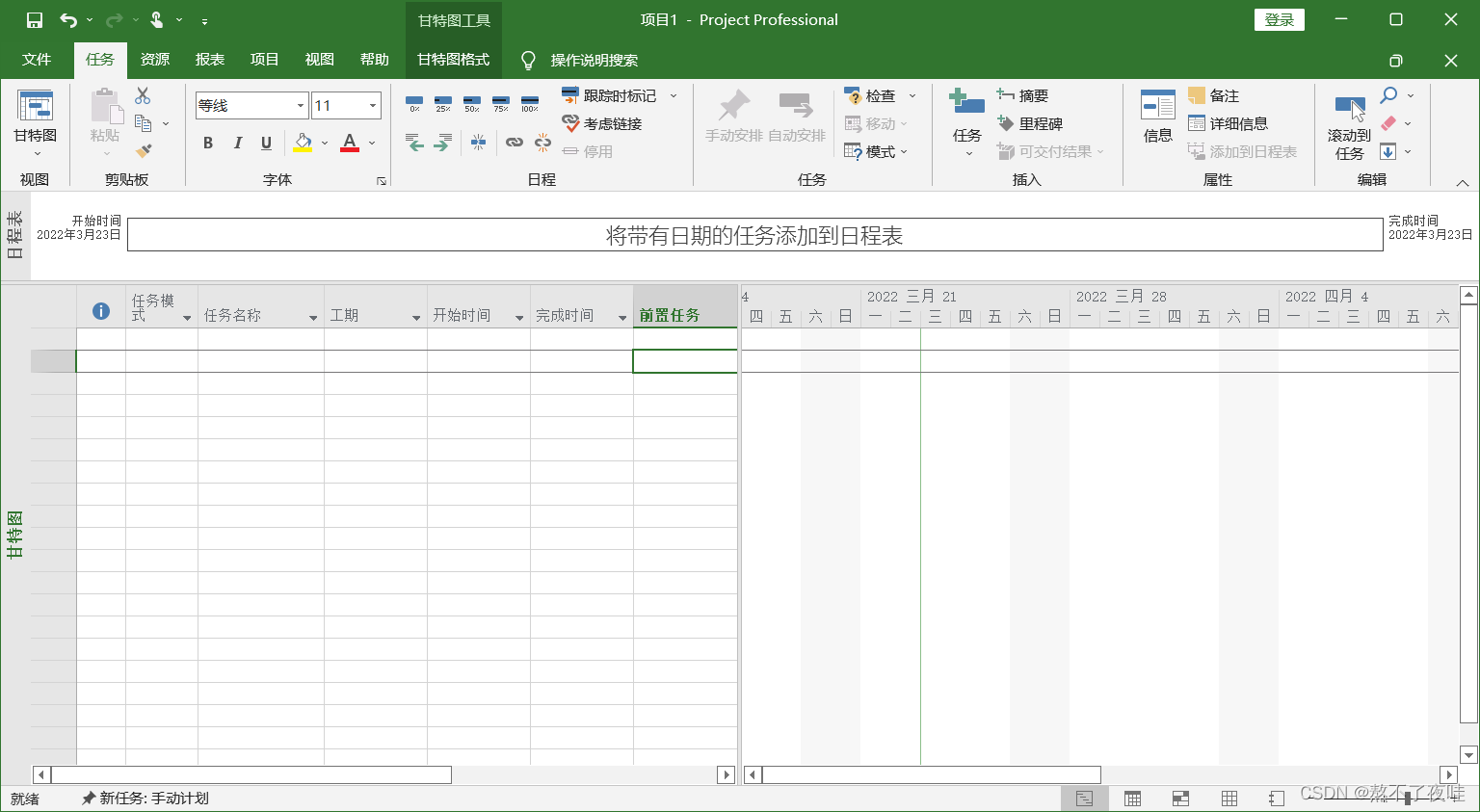Click the Summary (摘要) insert icon
The width and height of the screenshot is (1480, 812).
point(1006,95)
